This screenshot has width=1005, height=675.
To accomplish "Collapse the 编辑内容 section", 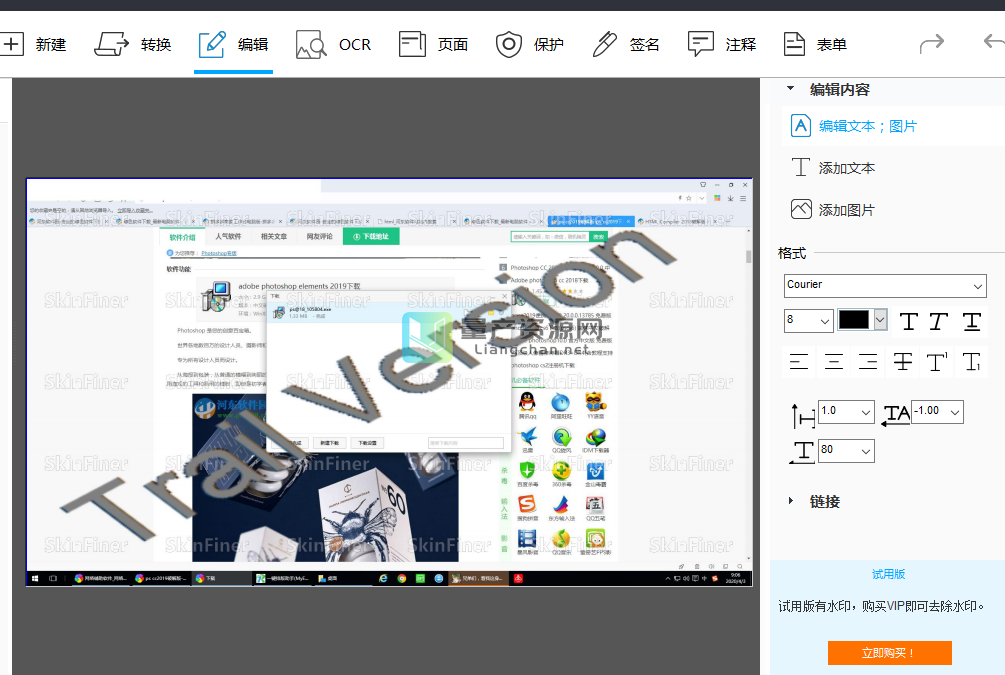I will (x=790, y=88).
